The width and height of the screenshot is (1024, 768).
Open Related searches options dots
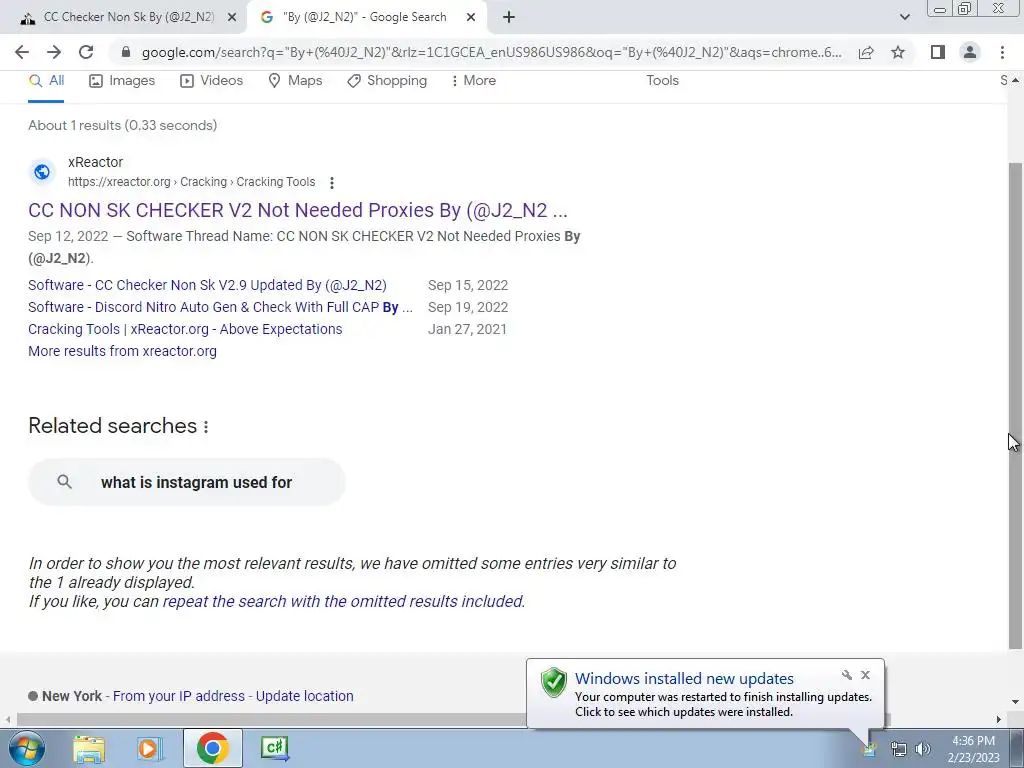coord(206,426)
